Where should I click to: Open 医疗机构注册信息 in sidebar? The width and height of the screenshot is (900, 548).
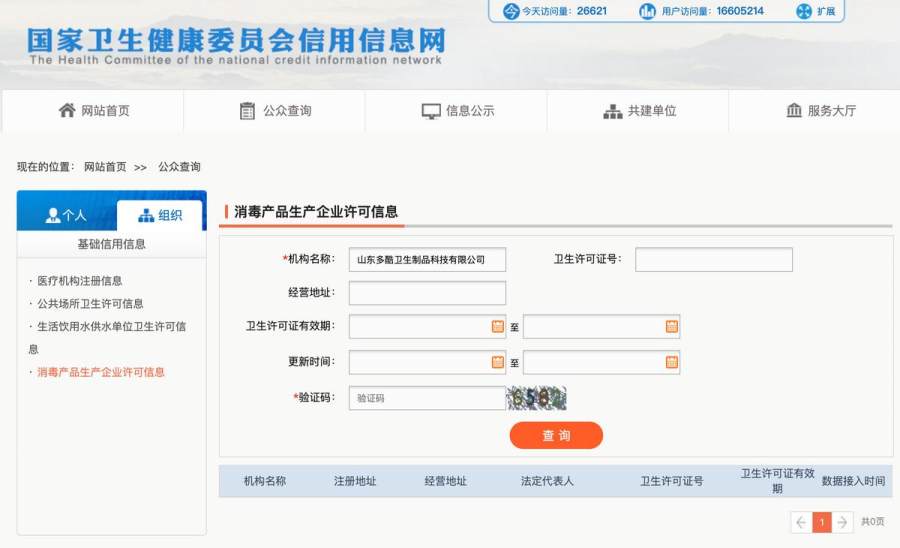[79, 281]
